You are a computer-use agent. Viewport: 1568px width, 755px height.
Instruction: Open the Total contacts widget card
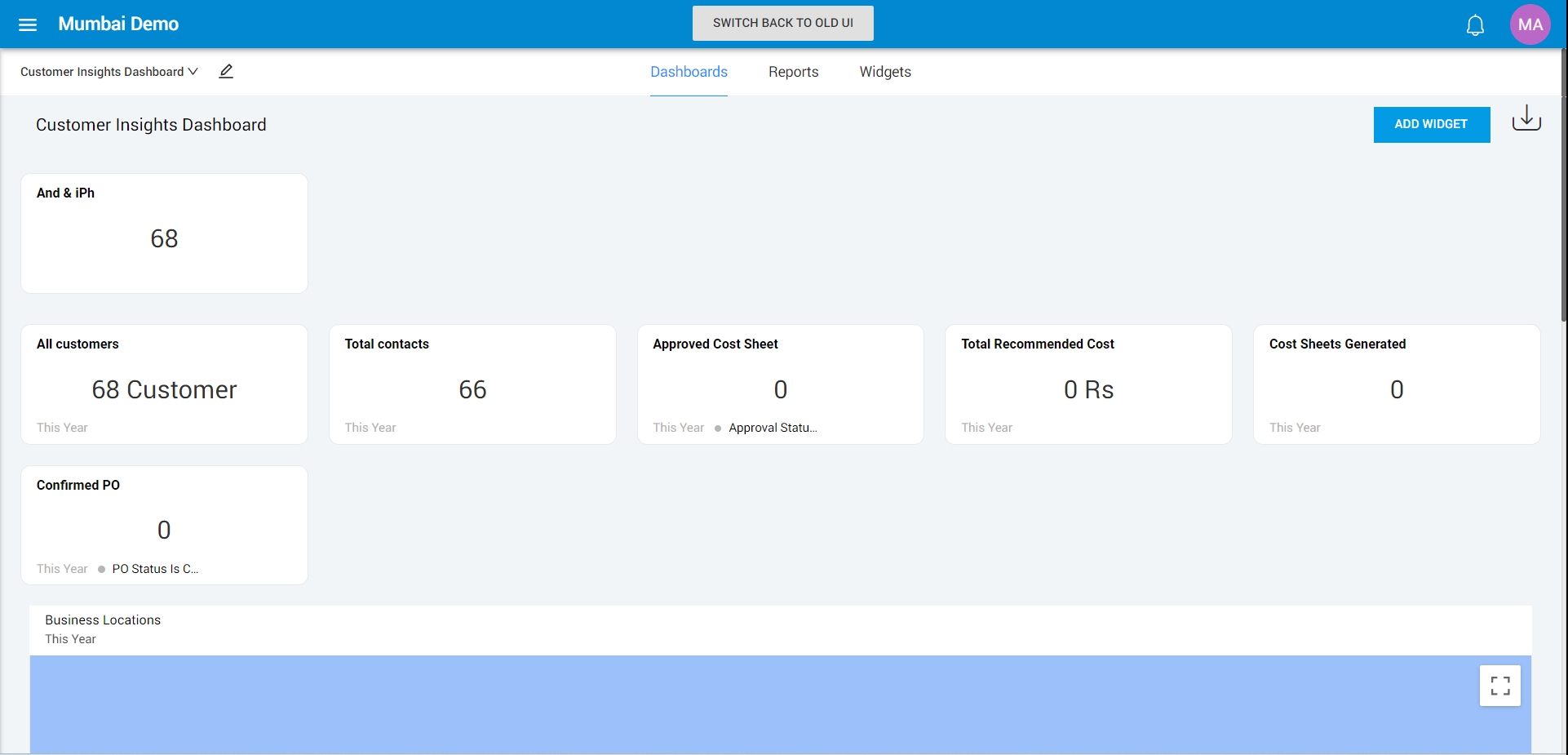coord(472,384)
